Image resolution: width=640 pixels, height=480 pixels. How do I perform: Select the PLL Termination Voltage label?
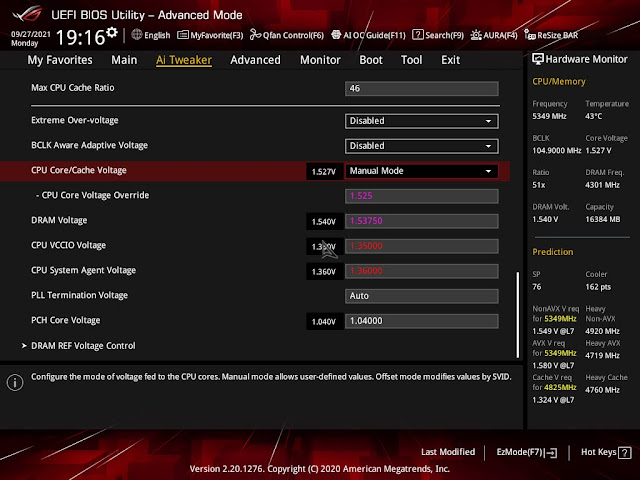tap(79, 295)
